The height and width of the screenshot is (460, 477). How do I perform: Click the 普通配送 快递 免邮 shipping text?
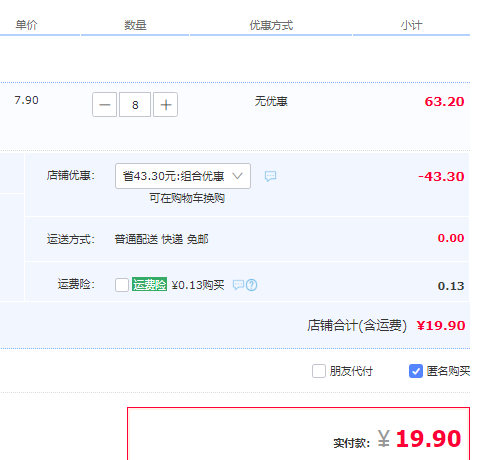pos(162,239)
